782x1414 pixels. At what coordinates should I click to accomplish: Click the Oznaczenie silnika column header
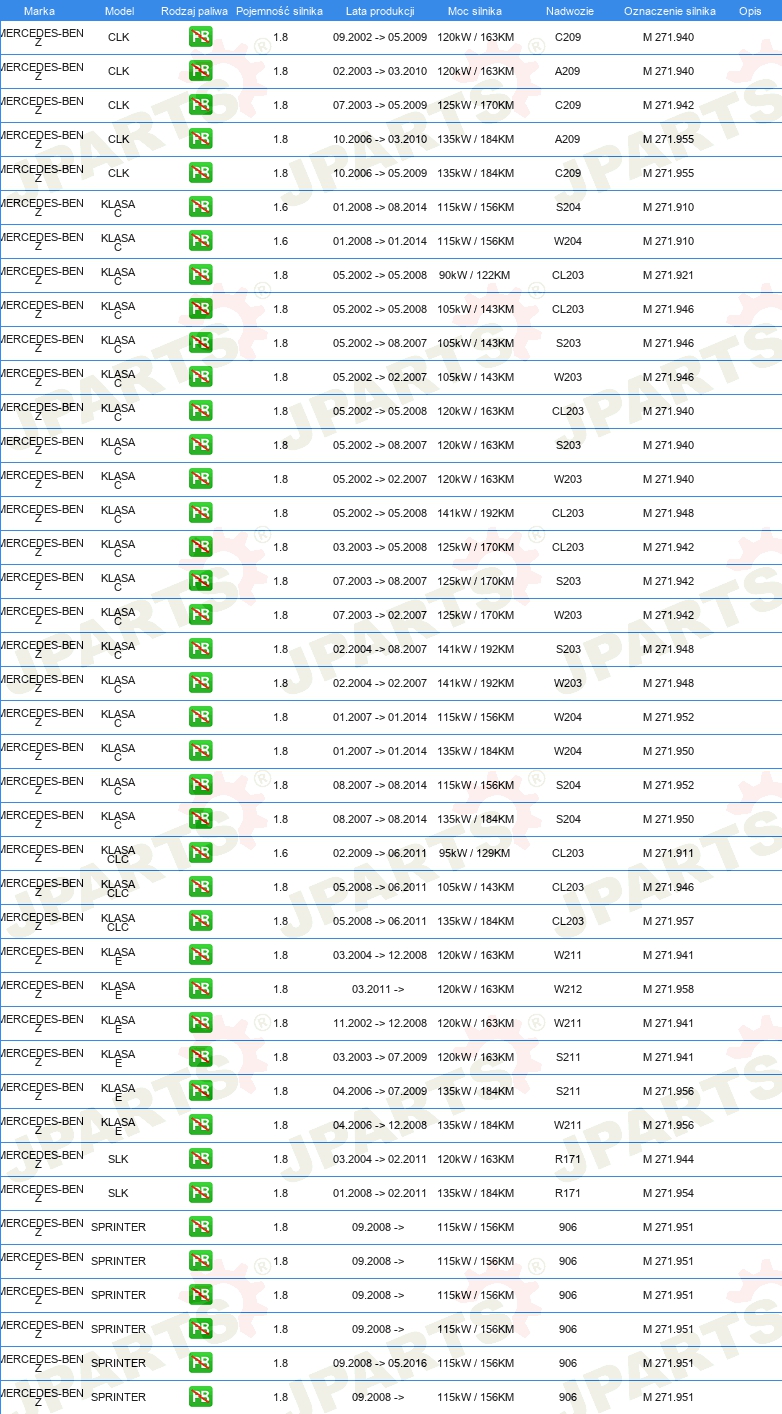669,11
